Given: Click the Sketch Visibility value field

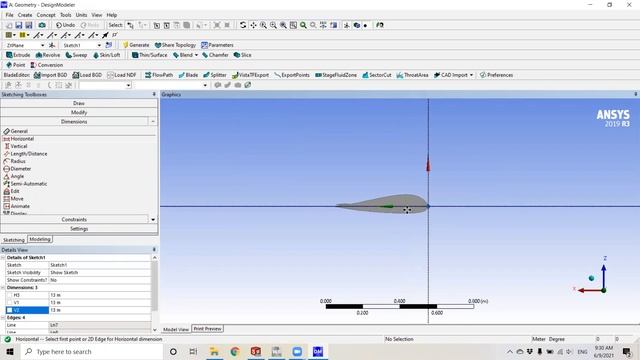Looking at the screenshot, I should 100,273.
